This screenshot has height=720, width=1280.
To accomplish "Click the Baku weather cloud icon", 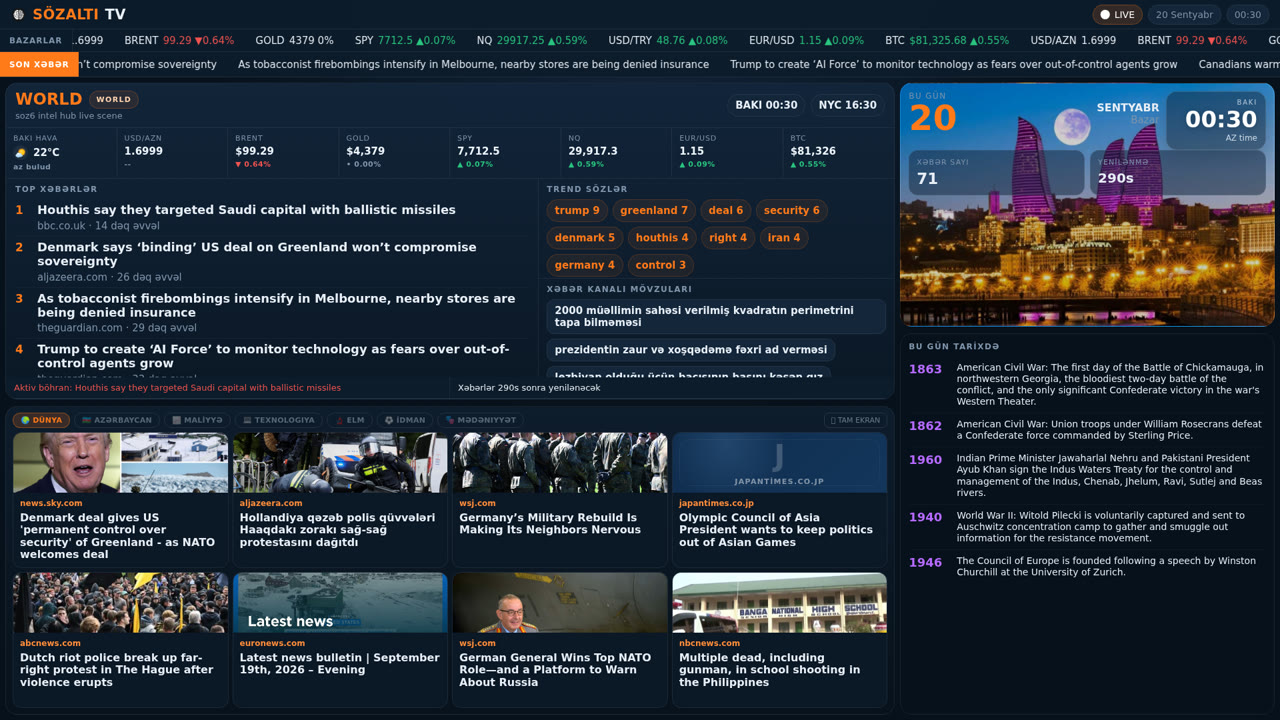I will tap(21, 153).
